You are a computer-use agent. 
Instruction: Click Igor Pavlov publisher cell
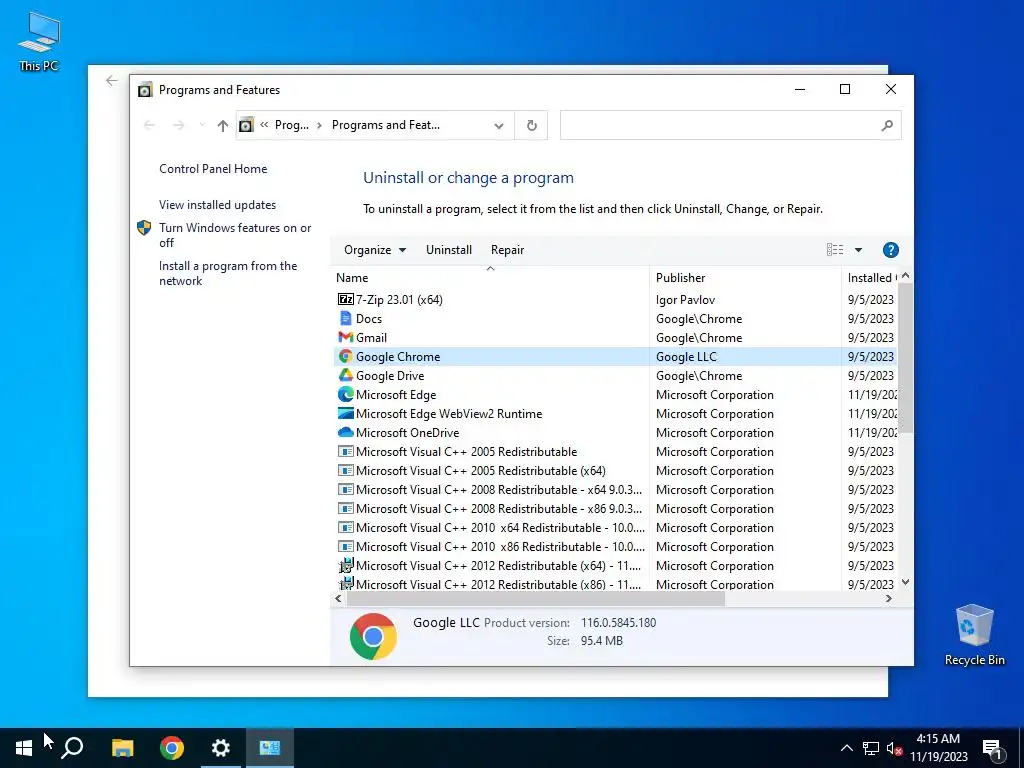685,300
